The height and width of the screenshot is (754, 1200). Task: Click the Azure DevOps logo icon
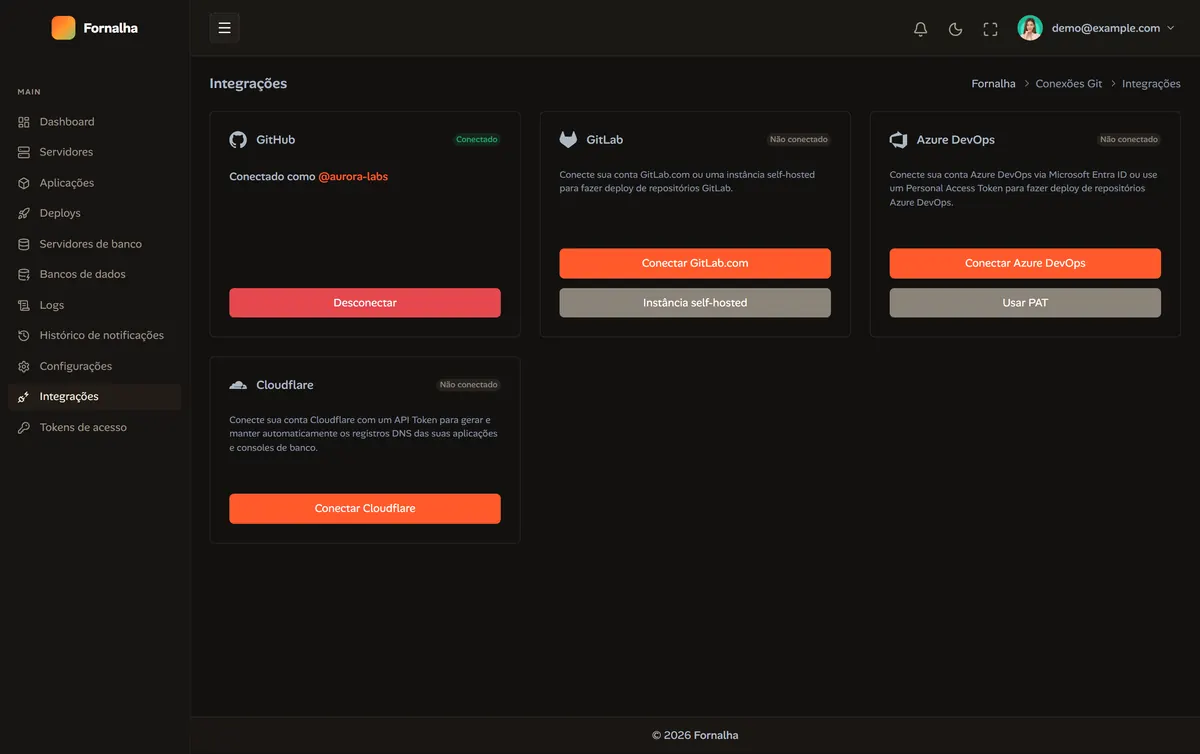click(898, 140)
